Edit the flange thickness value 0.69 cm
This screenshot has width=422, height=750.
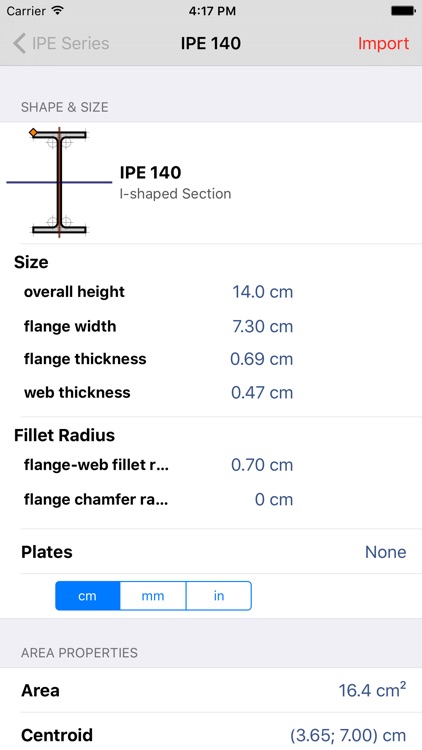pos(262,359)
